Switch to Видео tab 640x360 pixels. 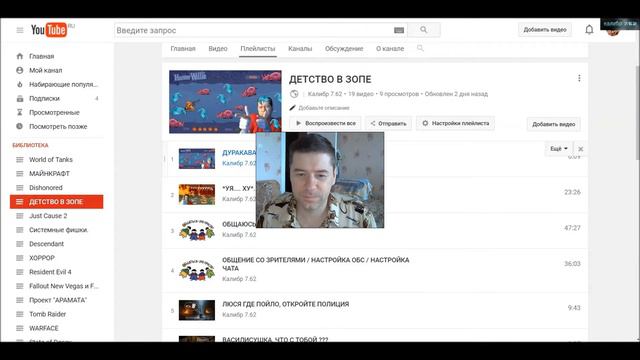click(218, 49)
